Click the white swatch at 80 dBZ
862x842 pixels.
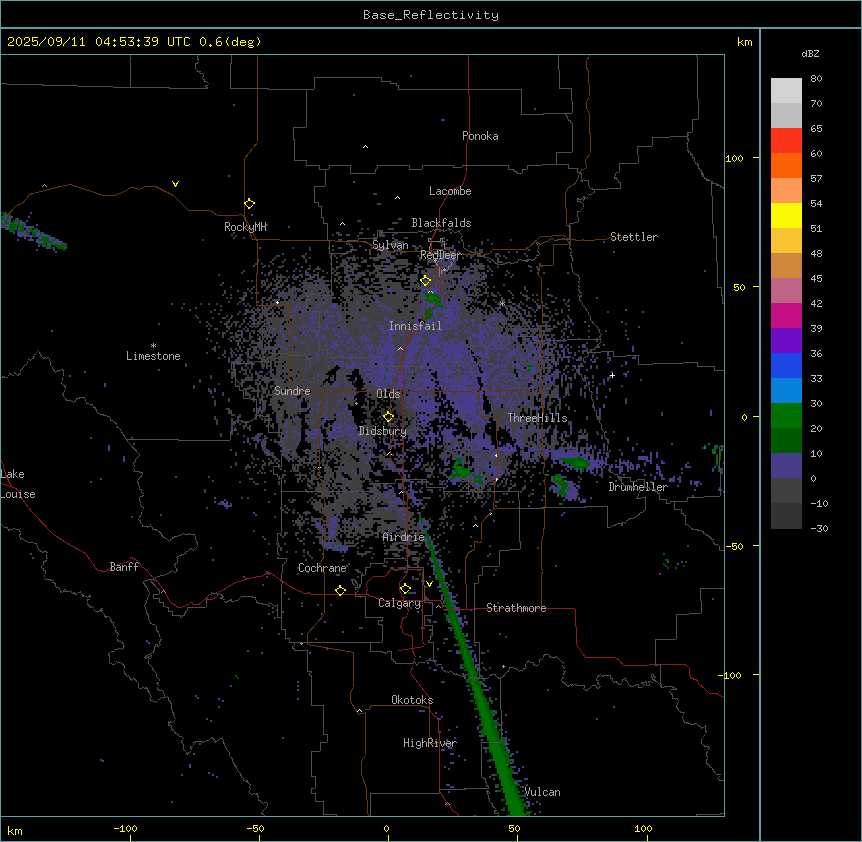coord(786,91)
